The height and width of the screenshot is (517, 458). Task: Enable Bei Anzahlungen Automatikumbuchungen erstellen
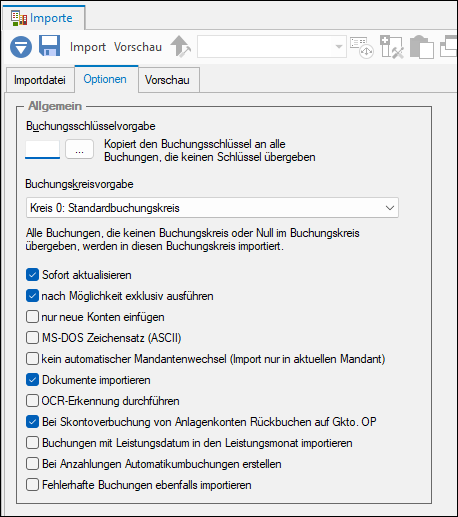32,464
